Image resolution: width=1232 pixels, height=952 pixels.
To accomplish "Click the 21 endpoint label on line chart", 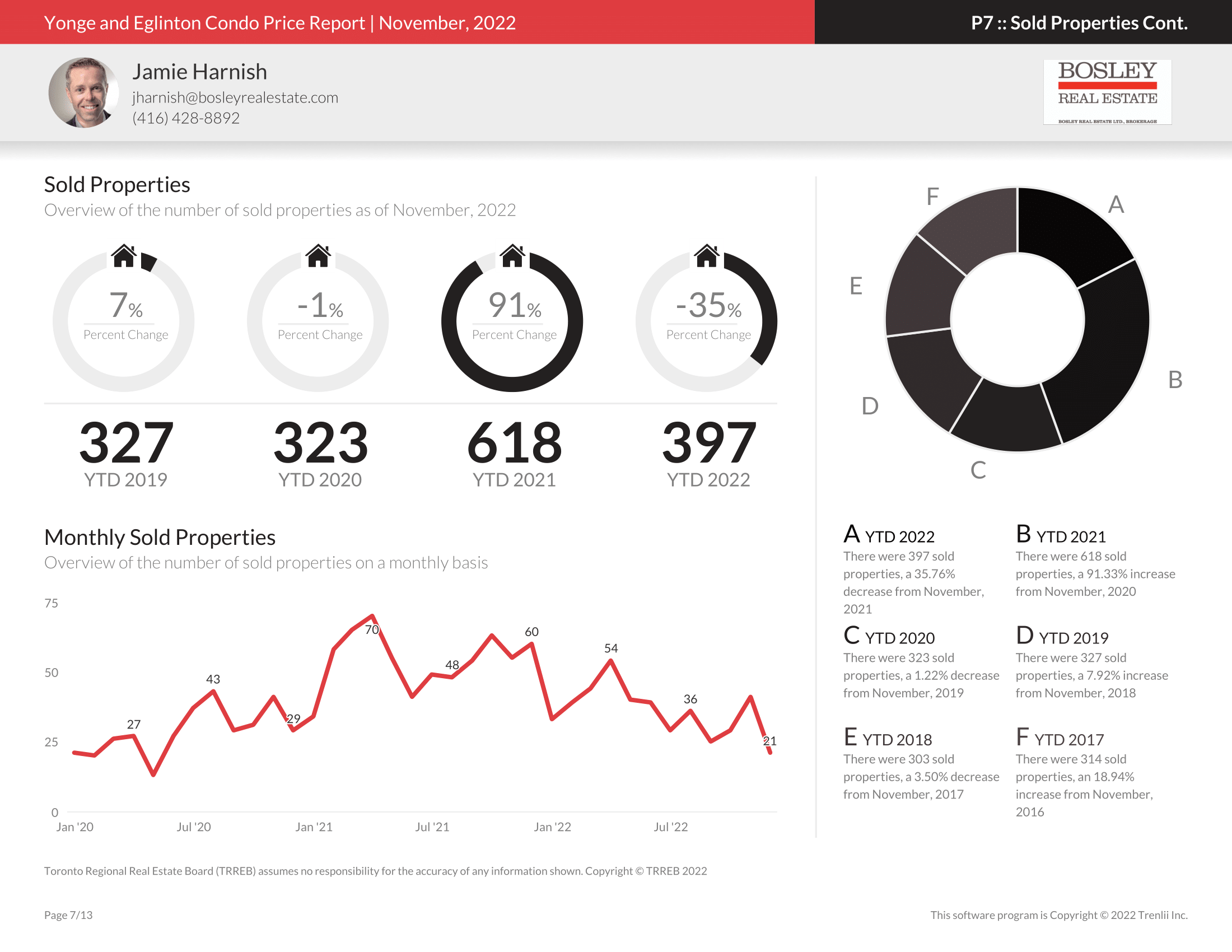I will [769, 741].
